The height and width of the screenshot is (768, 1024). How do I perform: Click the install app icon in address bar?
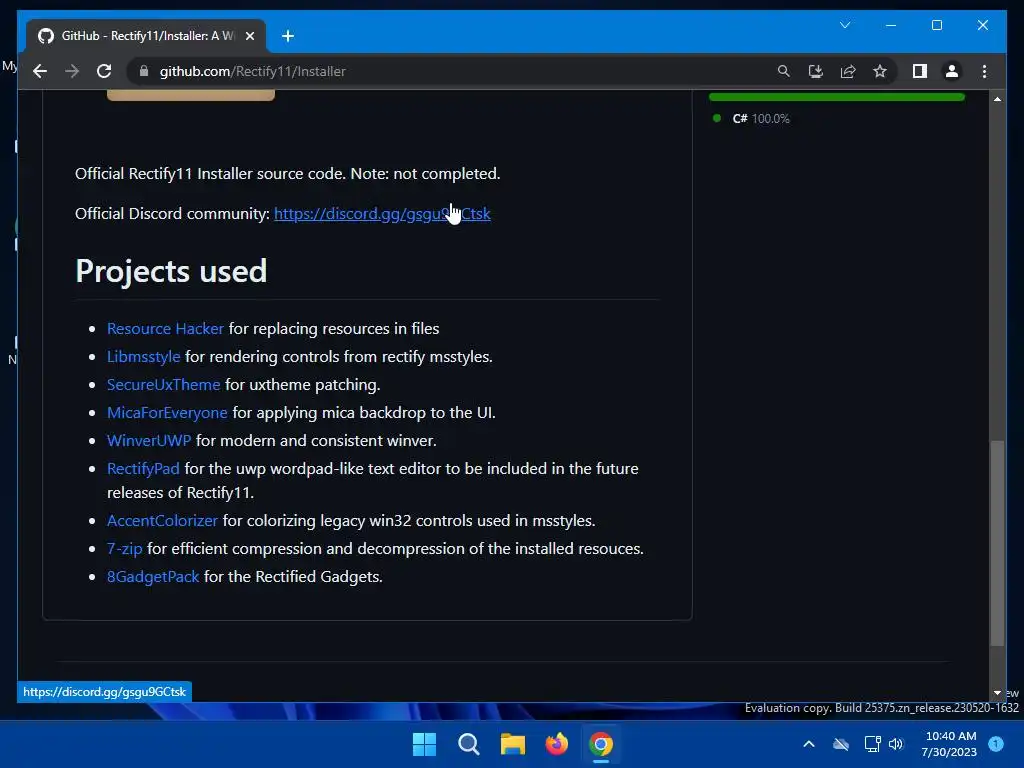[816, 71]
